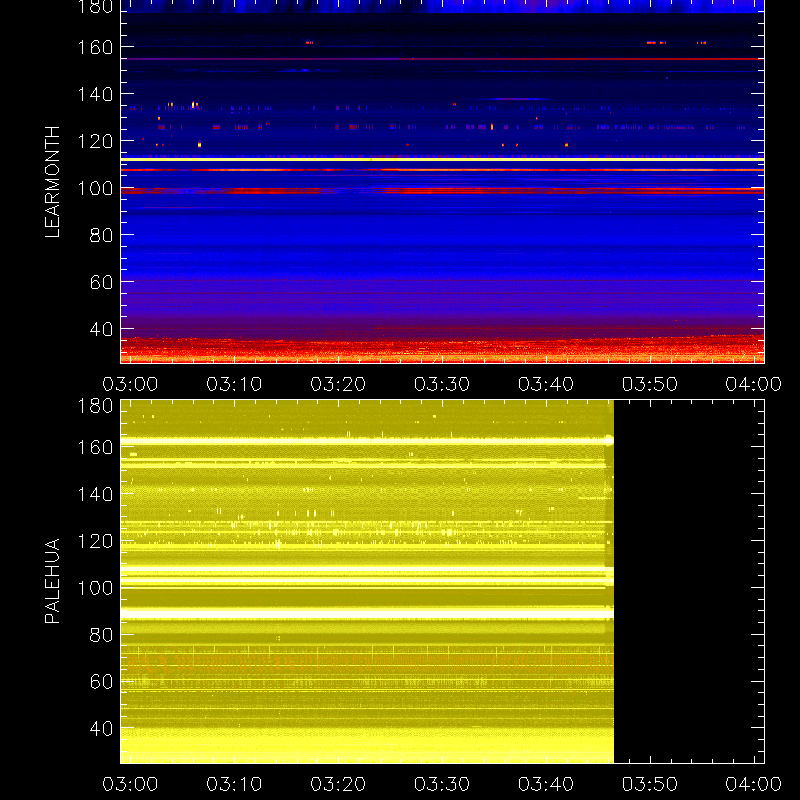
Task: Pick the 180 frequency label on the Palehua axis
Action: [95, 406]
